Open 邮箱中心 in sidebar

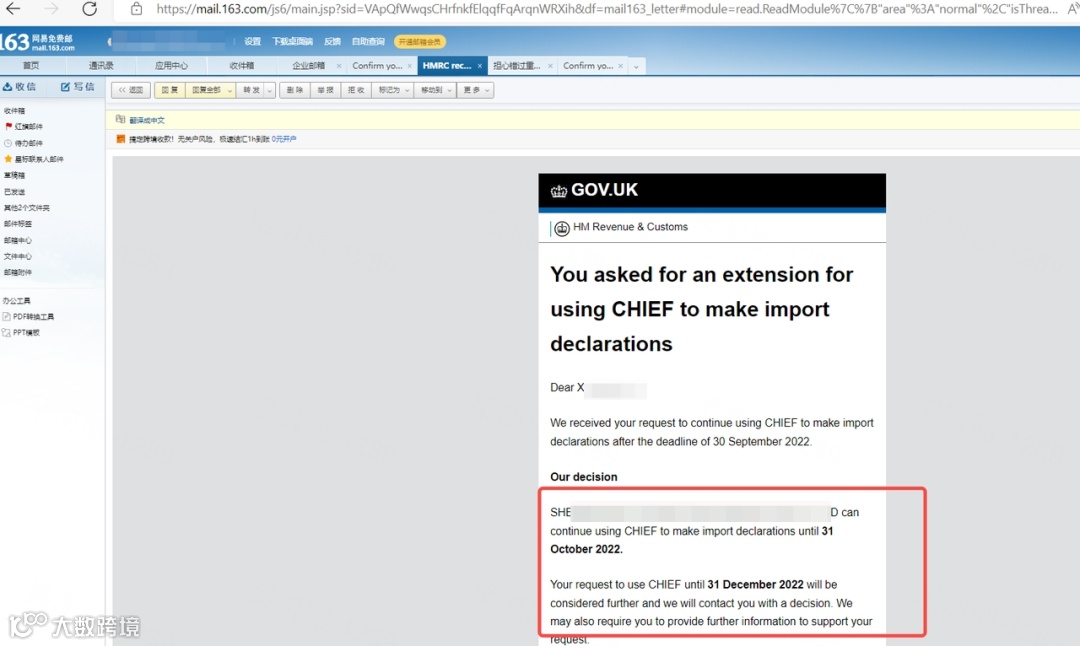pos(17,240)
